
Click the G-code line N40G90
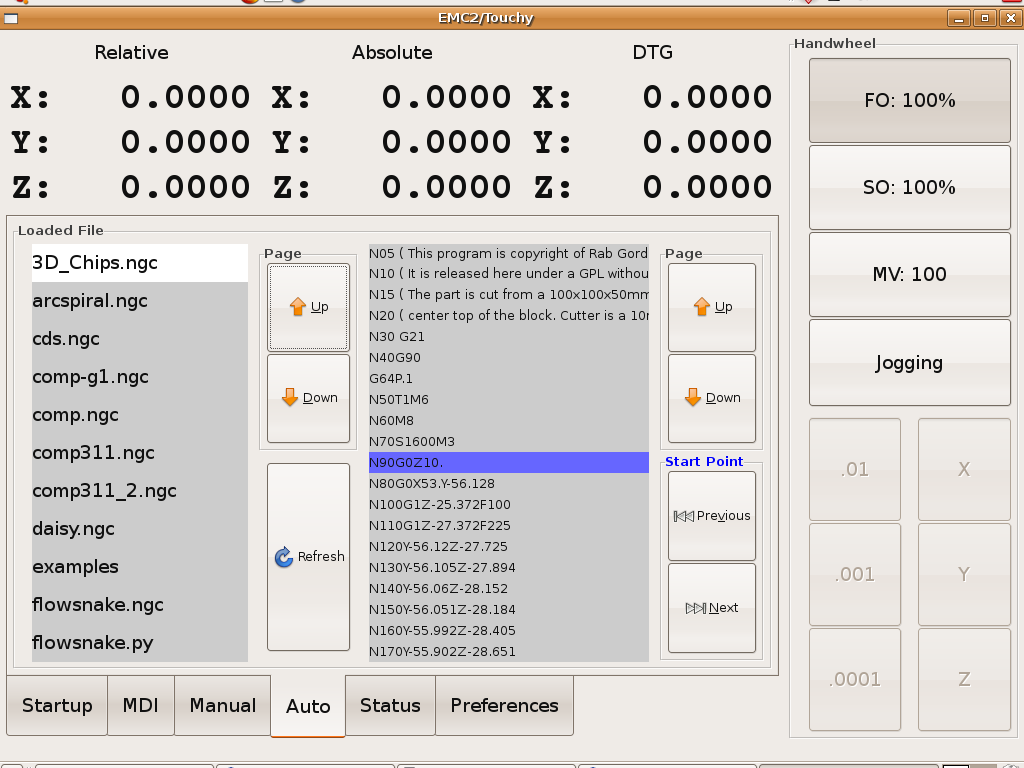509,357
